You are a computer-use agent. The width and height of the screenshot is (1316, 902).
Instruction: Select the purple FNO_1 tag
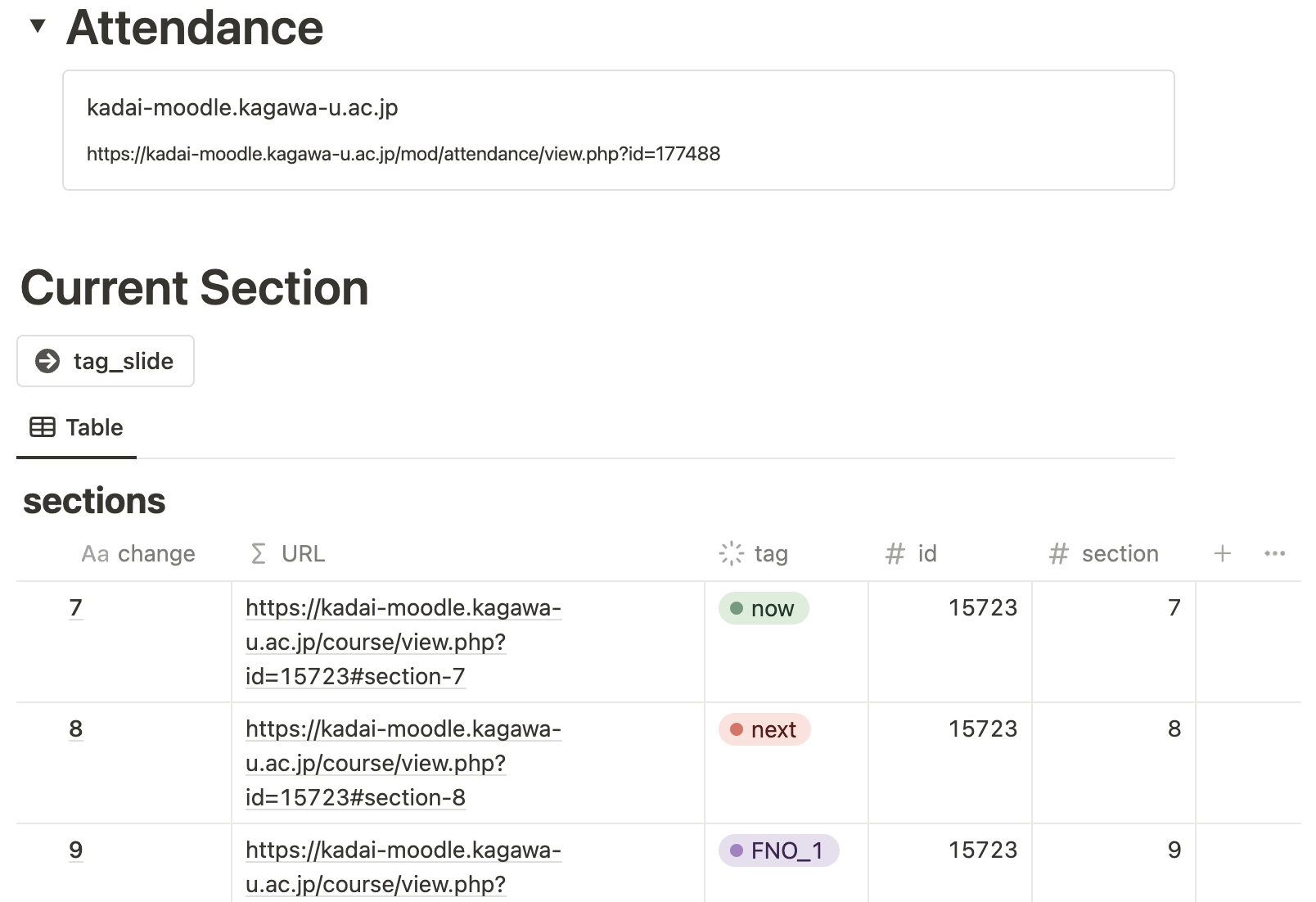(778, 850)
